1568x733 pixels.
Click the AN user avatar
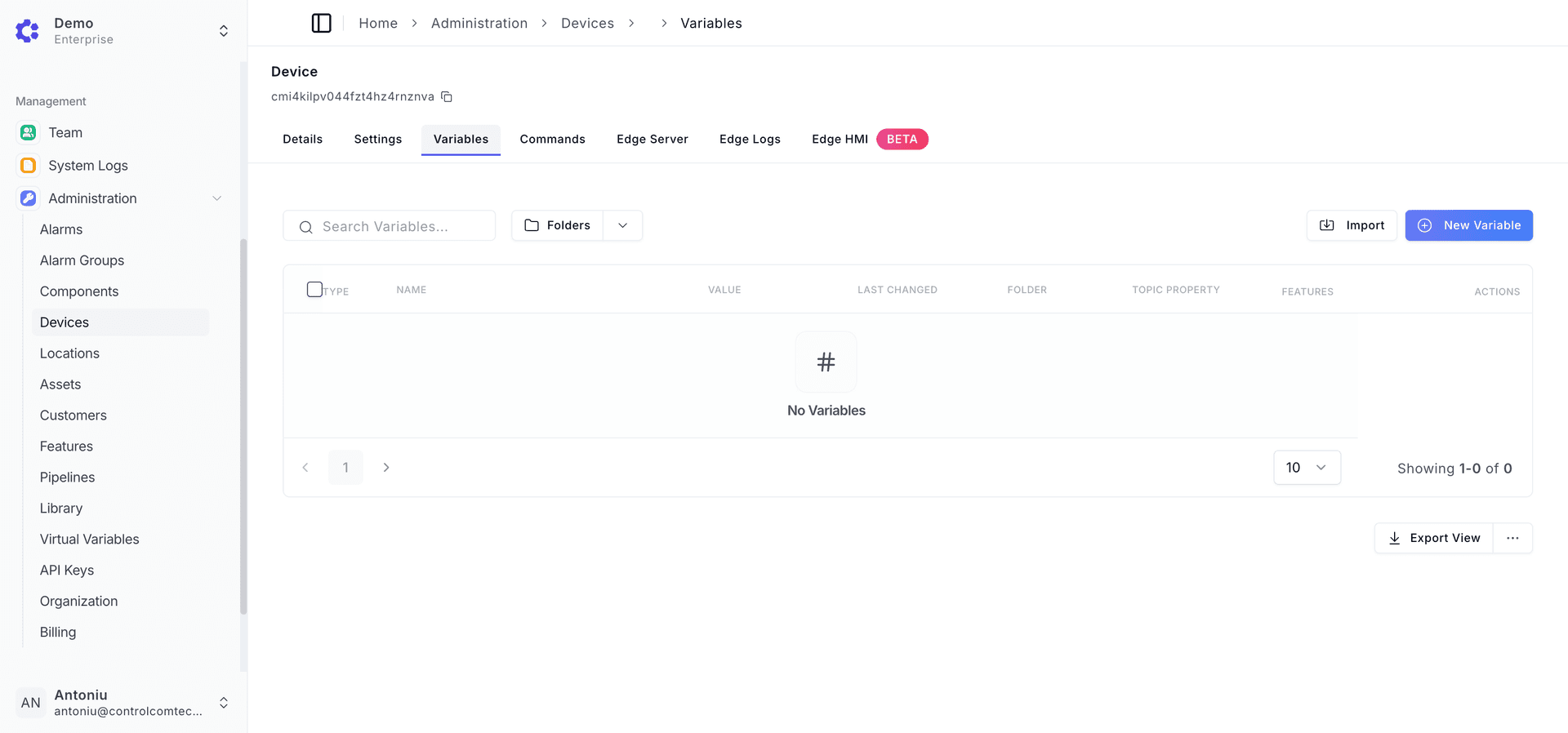(31, 703)
